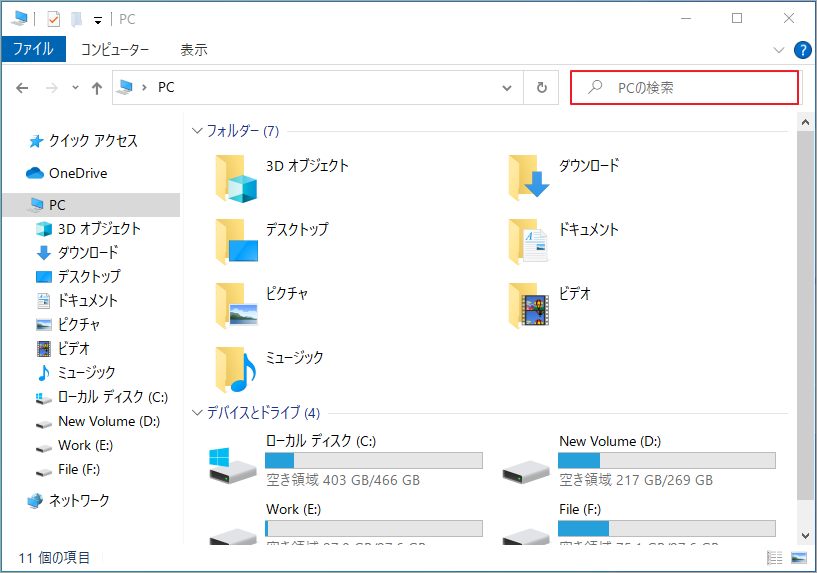Click the File (F:) drive usage bar

666,528
